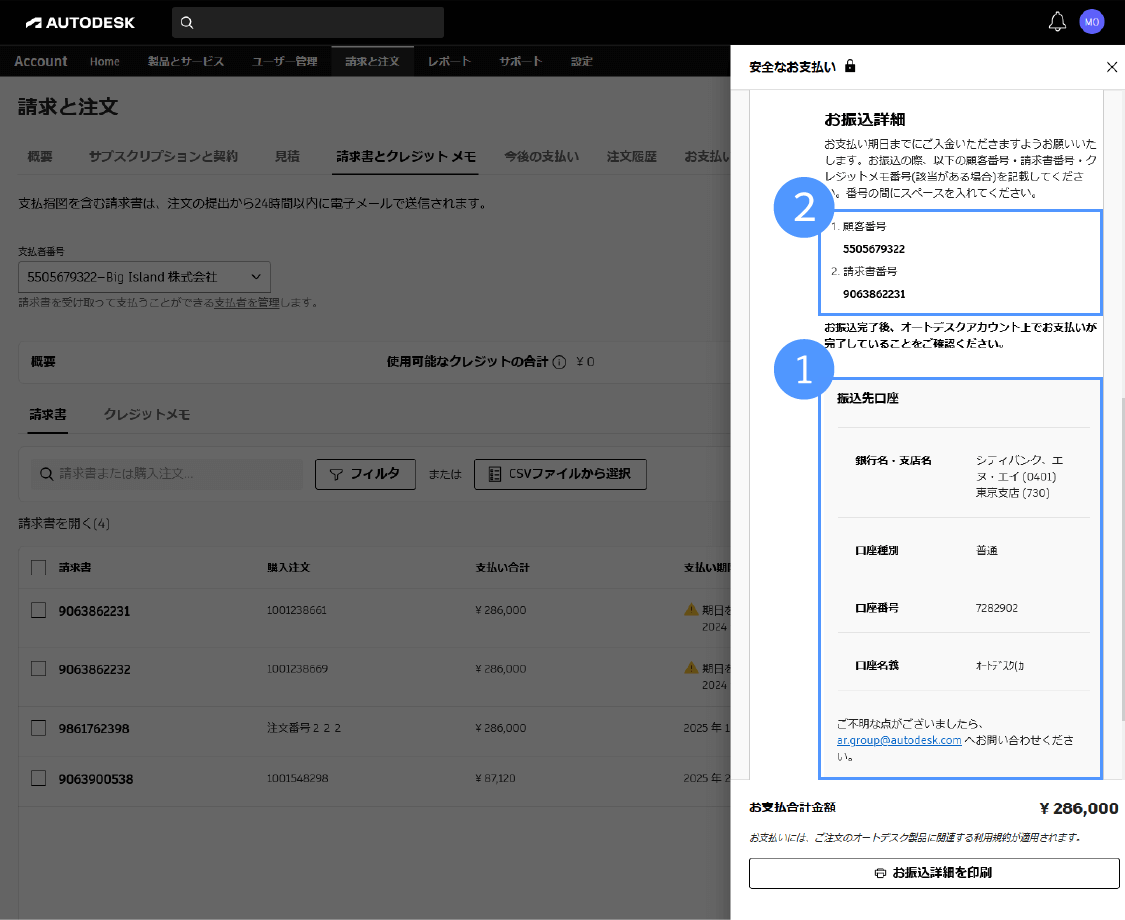The width and height of the screenshot is (1125, 920).
Task: Toggle the select-all invoices checkbox
Action: [39, 568]
